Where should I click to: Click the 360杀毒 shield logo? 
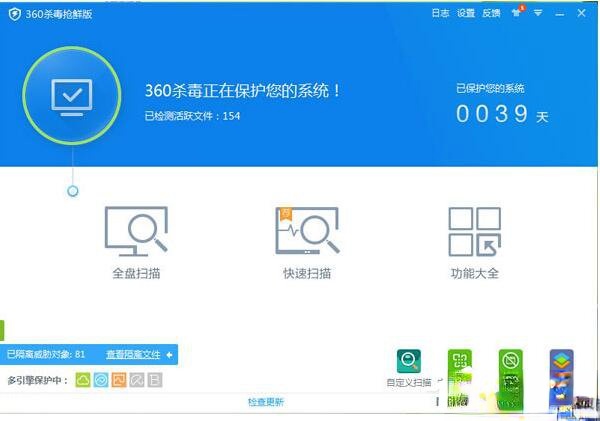[15, 15]
